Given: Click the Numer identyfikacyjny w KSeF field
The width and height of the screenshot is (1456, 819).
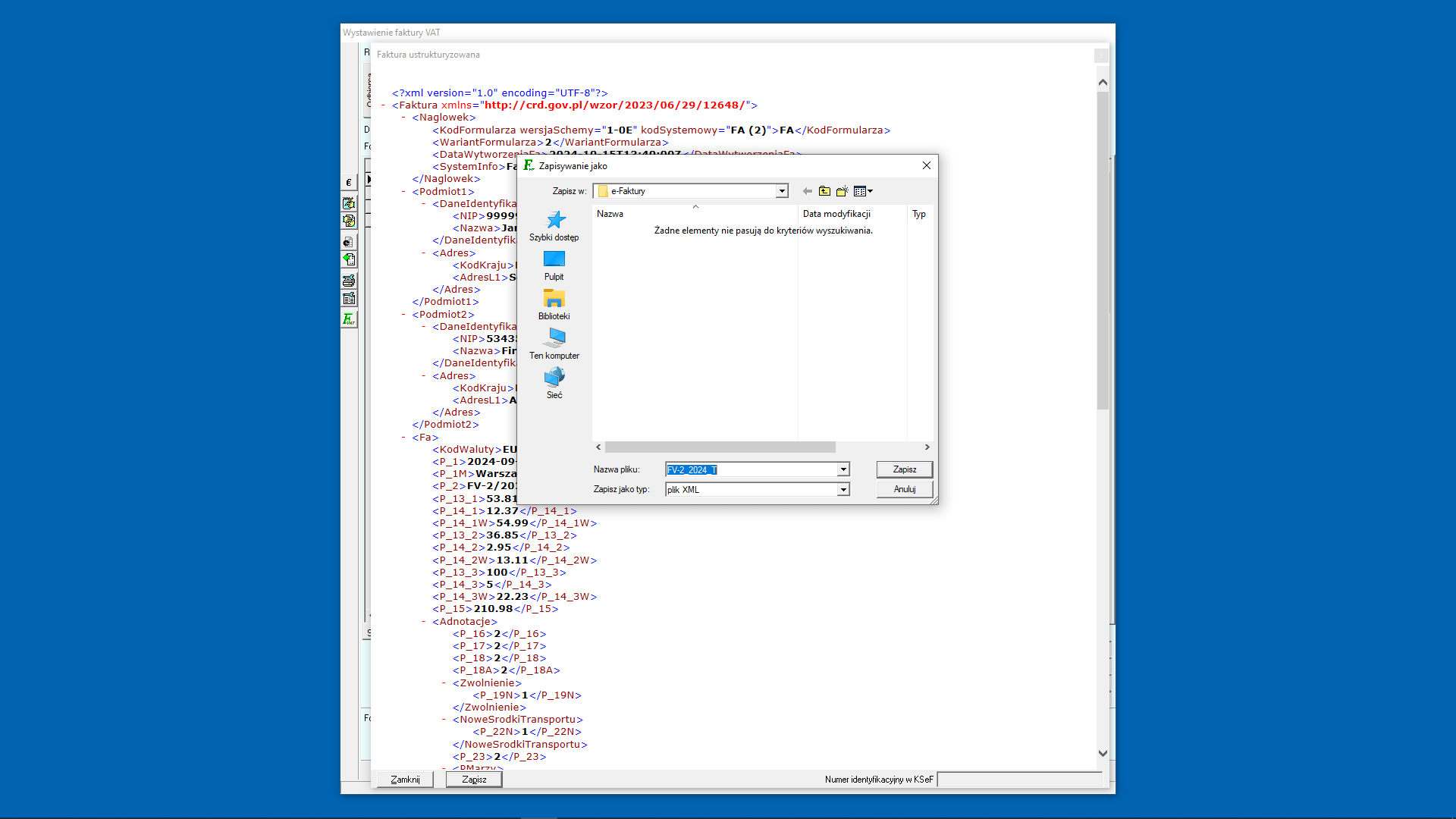Looking at the screenshot, I should tap(1020, 779).
